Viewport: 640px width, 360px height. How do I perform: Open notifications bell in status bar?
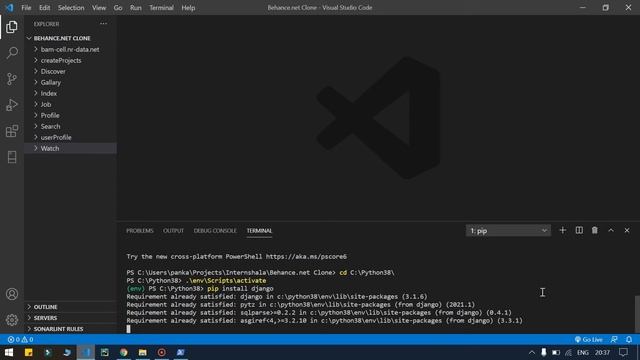click(629, 339)
